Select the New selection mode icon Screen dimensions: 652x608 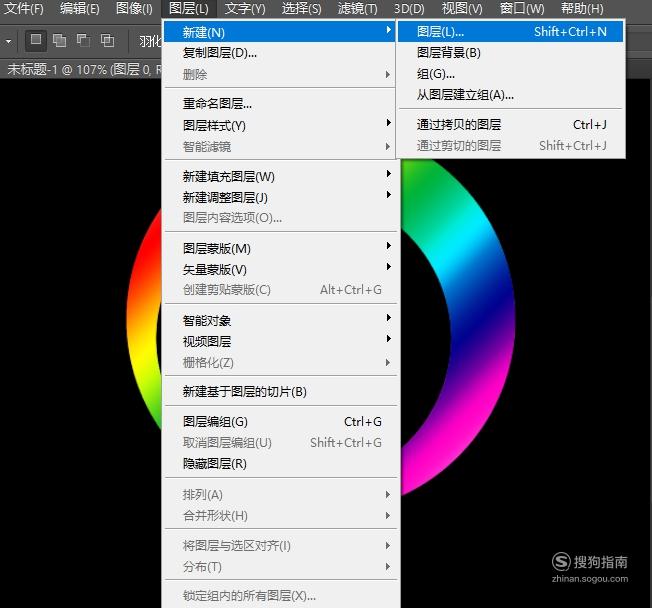(36, 40)
